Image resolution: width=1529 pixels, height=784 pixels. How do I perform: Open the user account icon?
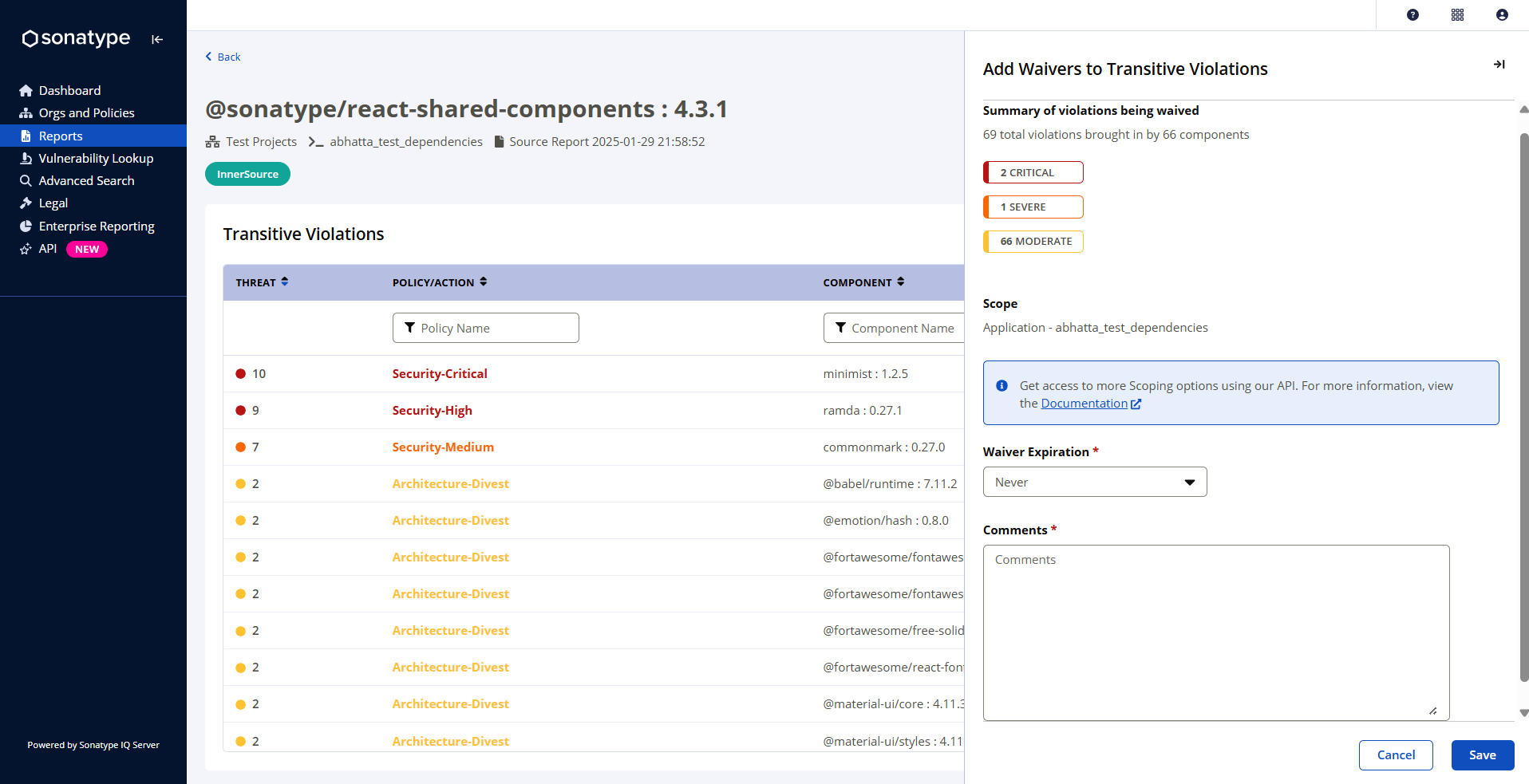pos(1502,15)
